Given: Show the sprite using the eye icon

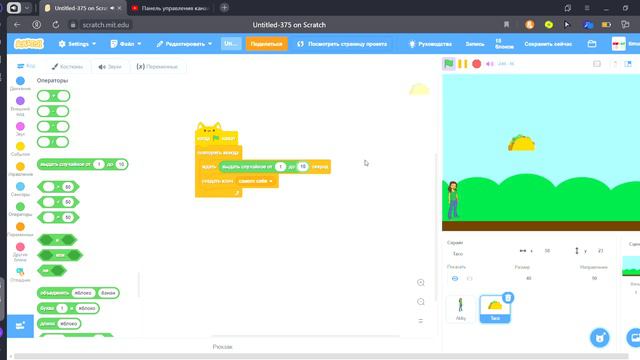Looking at the screenshot, I should point(455,278).
